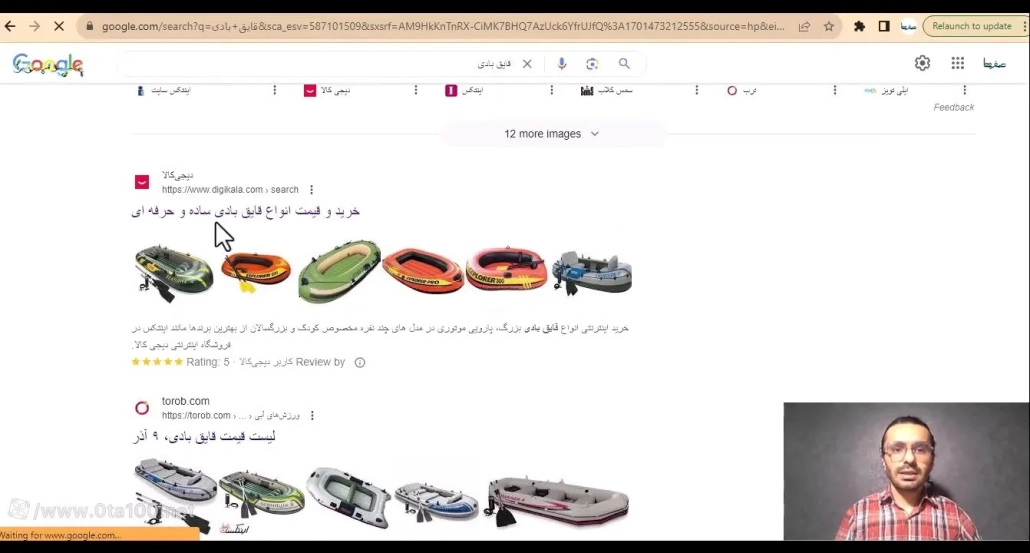Stop loading the page

coord(62,26)
